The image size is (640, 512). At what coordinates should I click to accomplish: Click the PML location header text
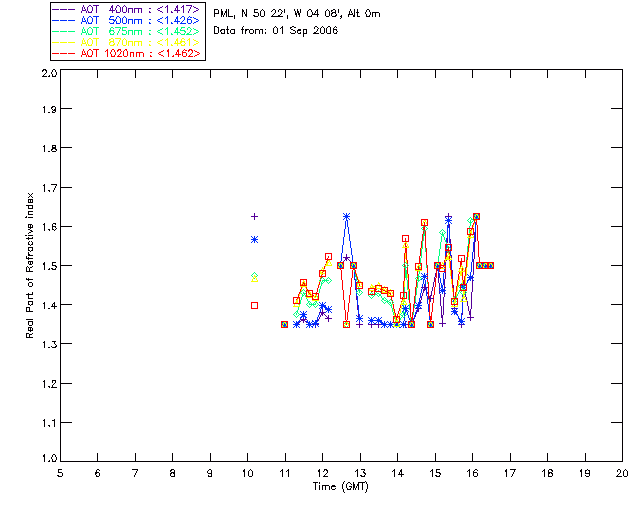297,14
